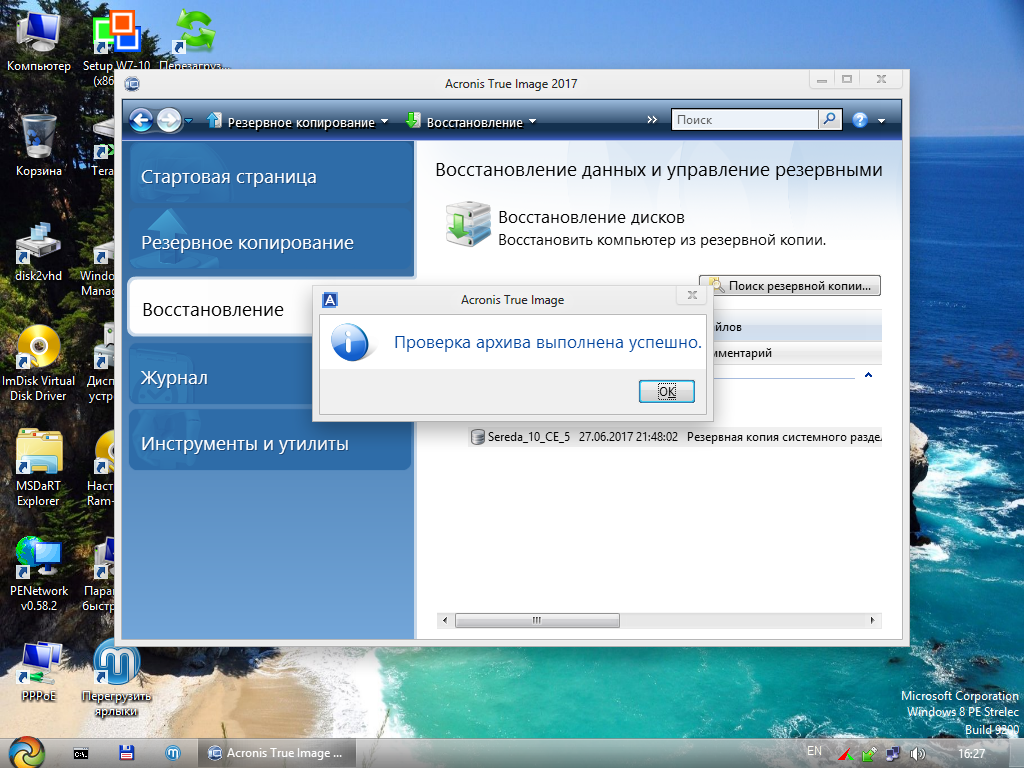
Task: Select Резервное копирование in sidebar
Action: click(270, 242)
